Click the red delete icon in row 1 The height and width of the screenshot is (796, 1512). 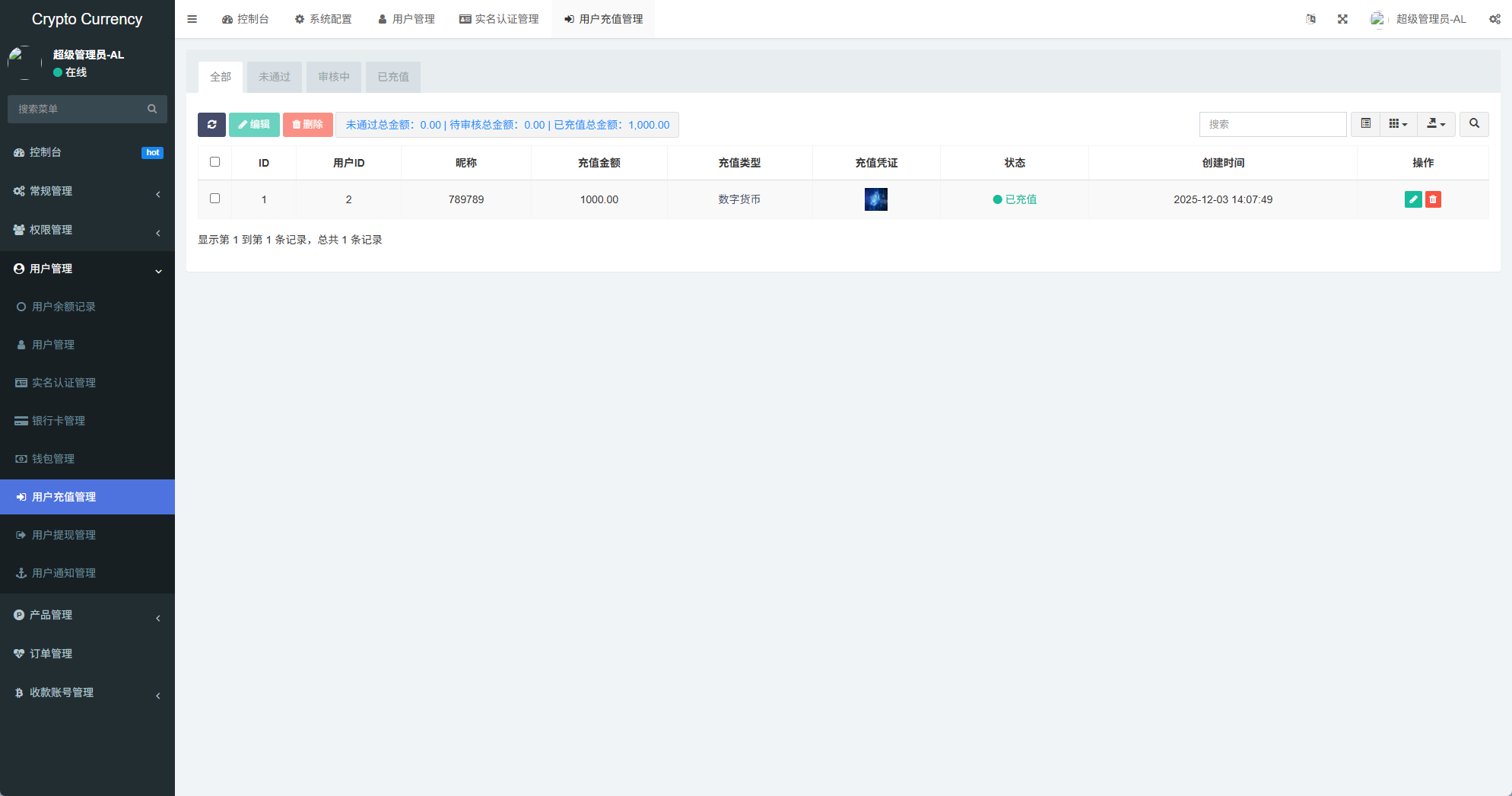point(1433,199)
